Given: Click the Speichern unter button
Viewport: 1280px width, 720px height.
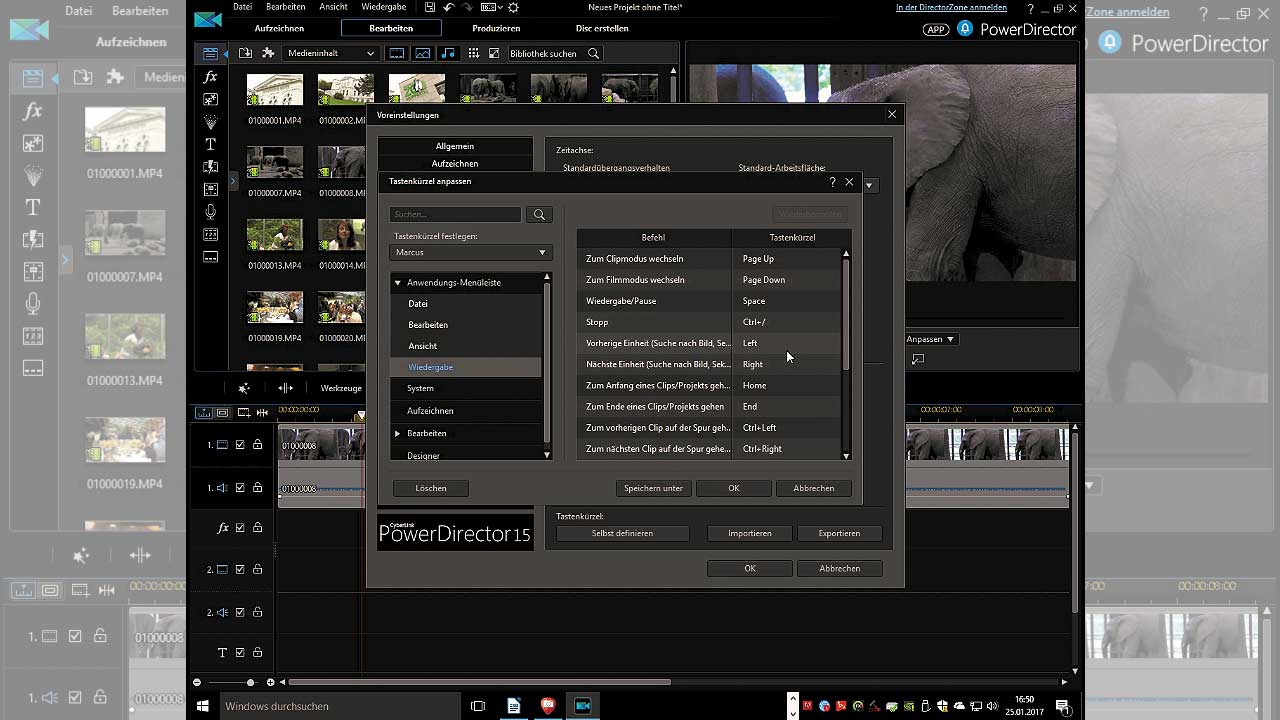Looking at the screenshot, I should click(x=653, y=488).
